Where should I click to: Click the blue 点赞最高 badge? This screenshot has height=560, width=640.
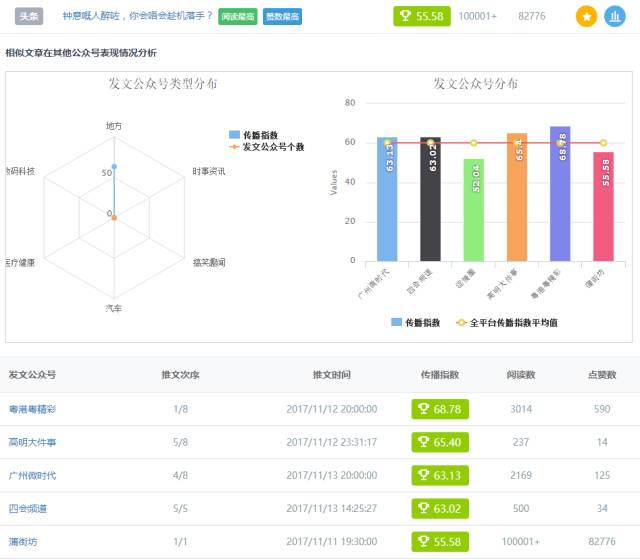coord(282,16)
